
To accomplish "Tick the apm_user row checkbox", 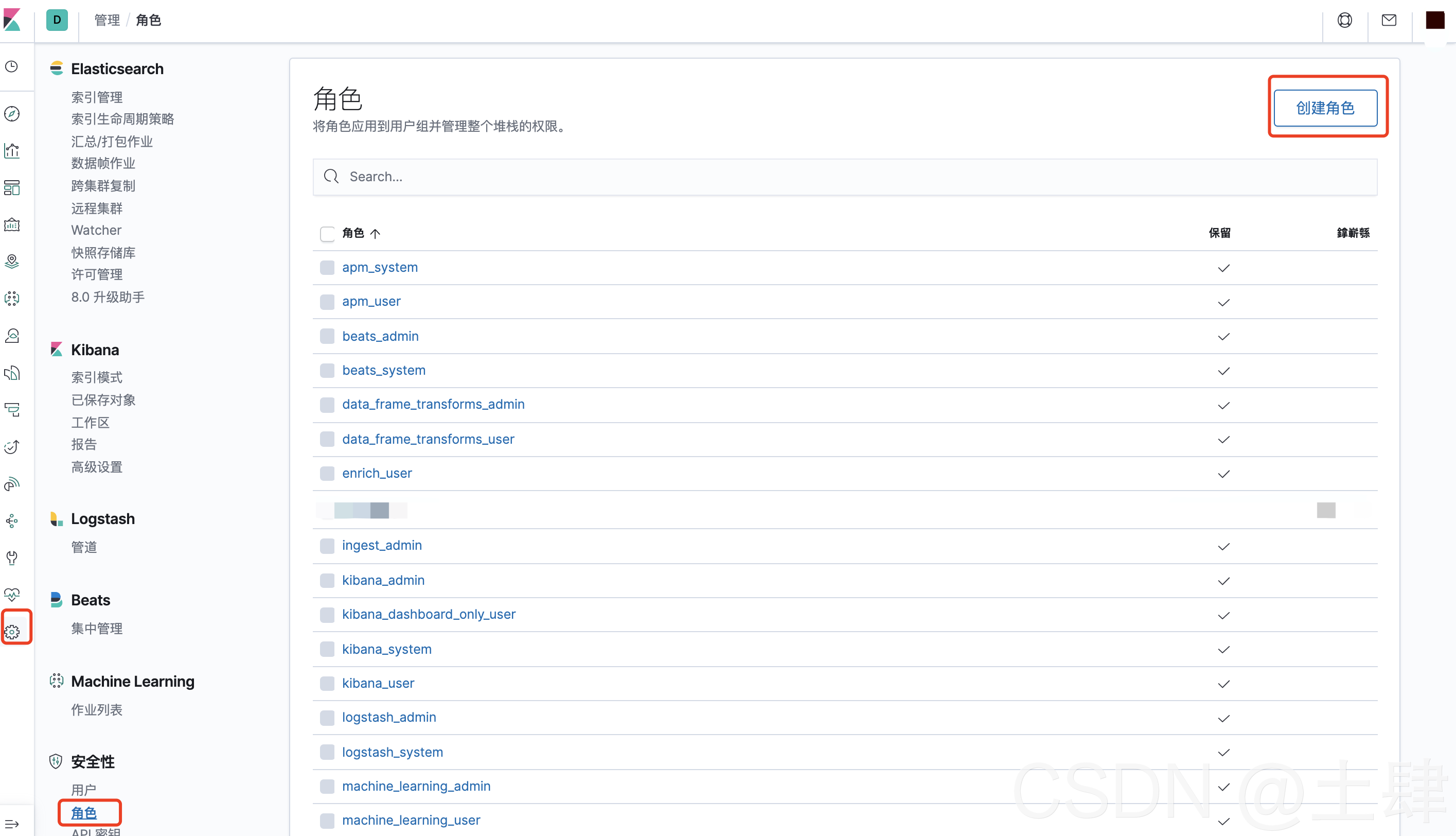I will coord(327,302).
